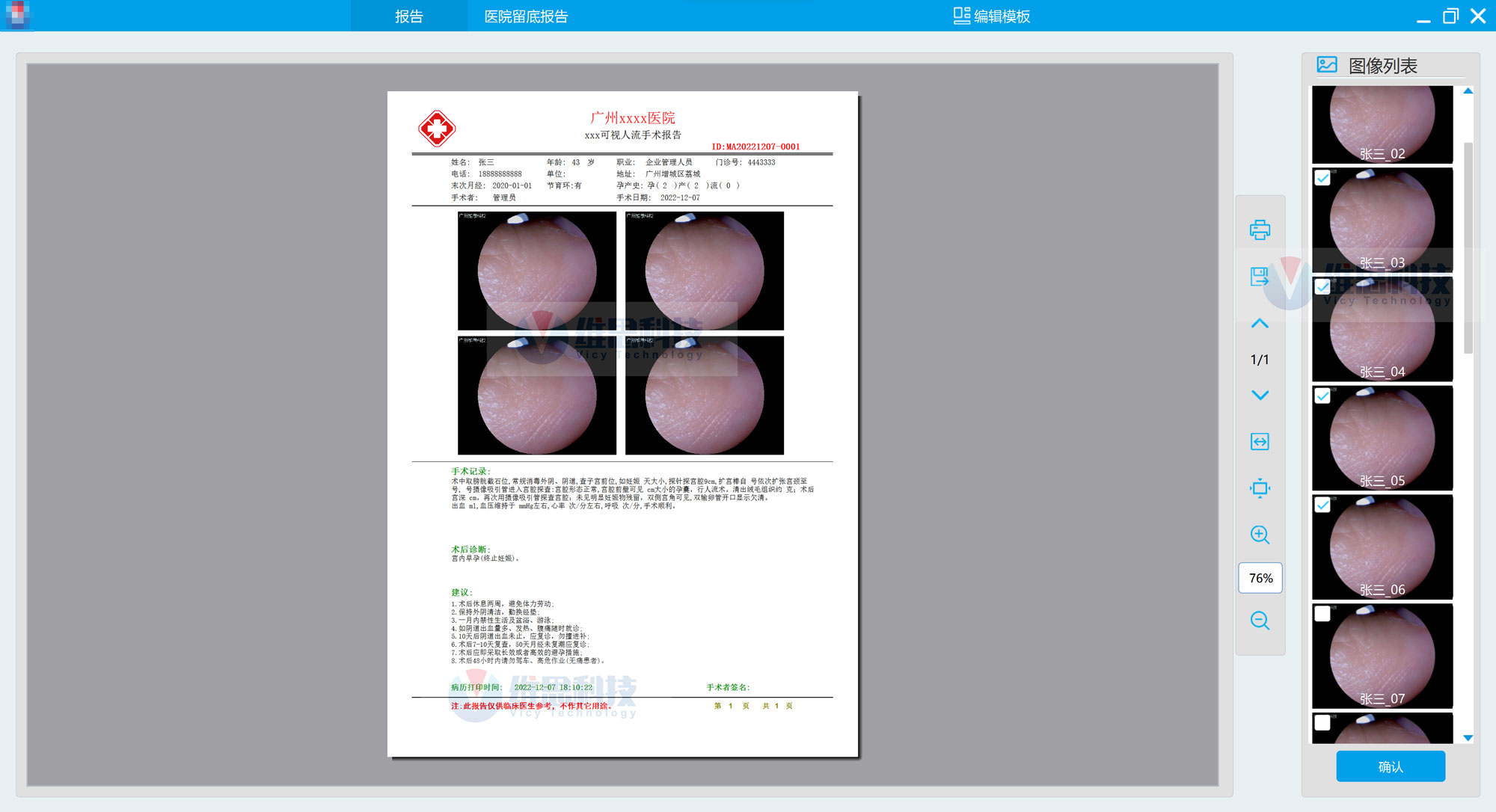The height and width of the screenshot is (812, 1496).
Task: Open the 医院留底报告 tab
Action: point(526,16)
